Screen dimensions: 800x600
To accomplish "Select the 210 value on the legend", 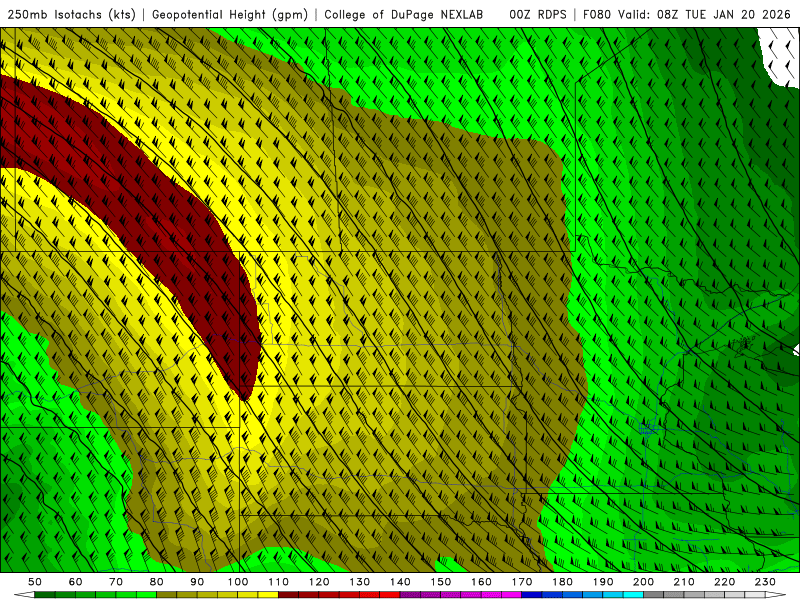I will point(684,582).
